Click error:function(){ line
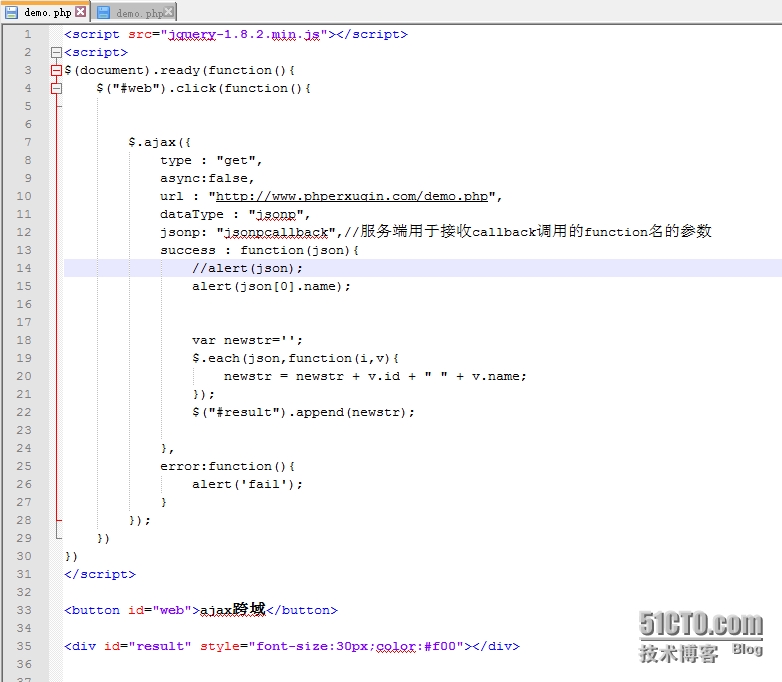The image size is (782, 682). [227, 466]
